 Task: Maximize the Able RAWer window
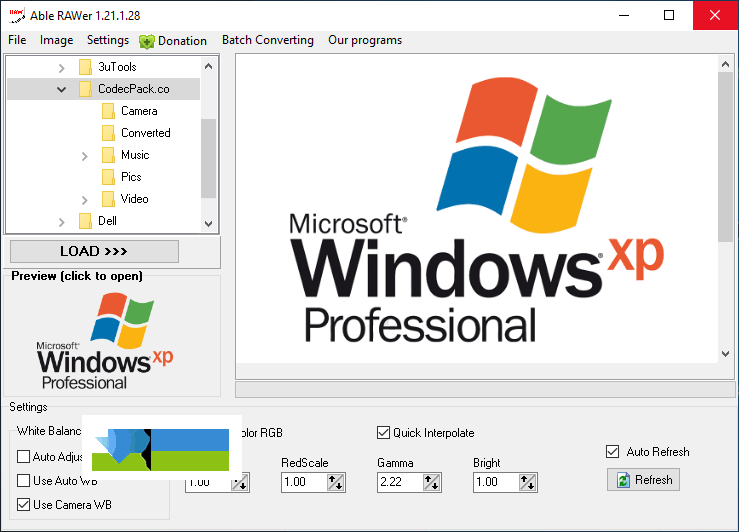pos(669,16)
